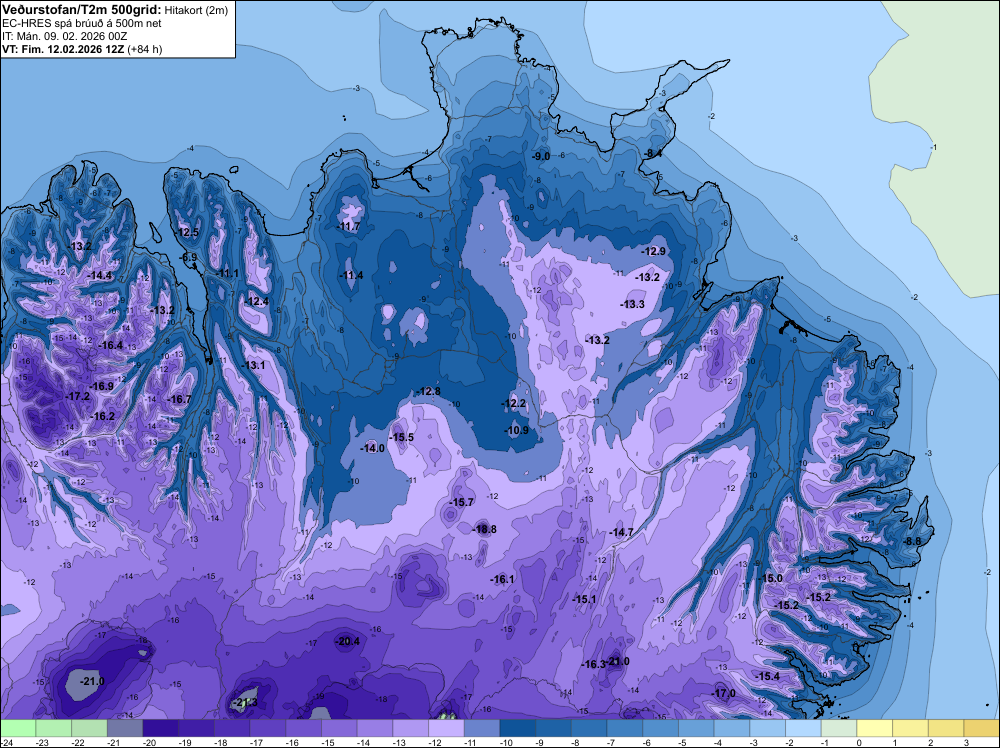Choose the 0 light yellow legend swatch

click(875, 728)
